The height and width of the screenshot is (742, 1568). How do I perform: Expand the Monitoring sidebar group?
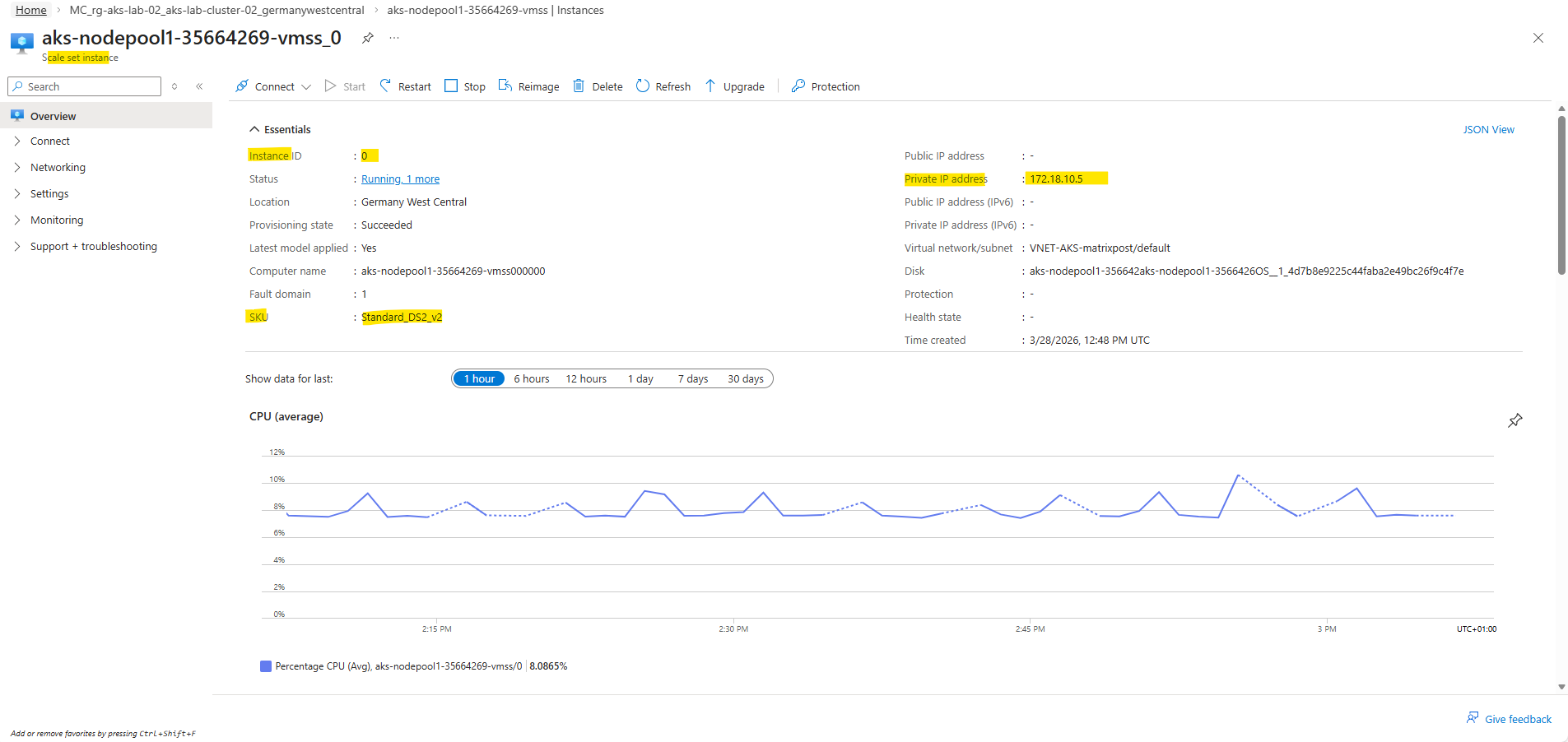57,220
